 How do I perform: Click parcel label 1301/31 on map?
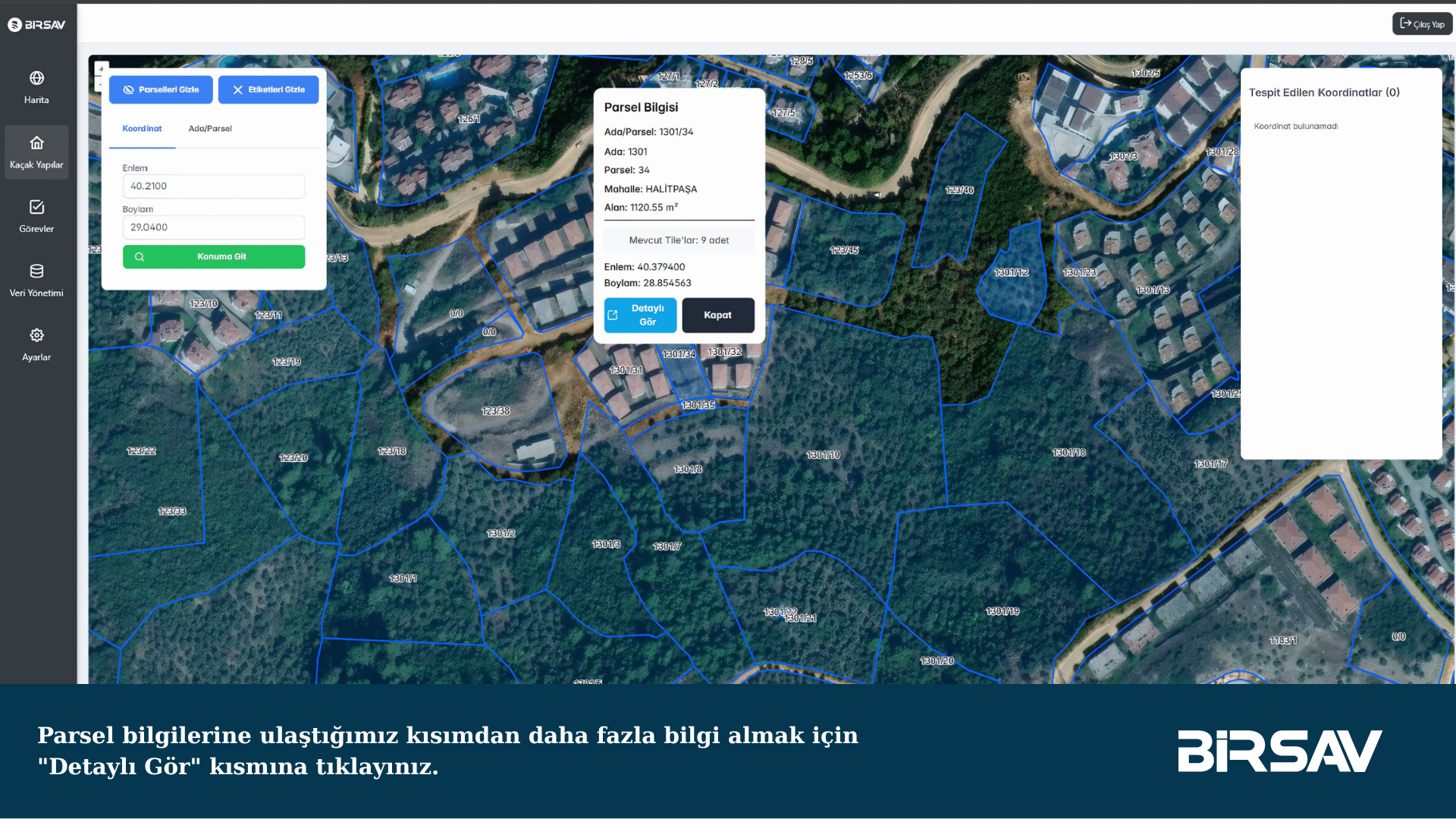point(626,370)
